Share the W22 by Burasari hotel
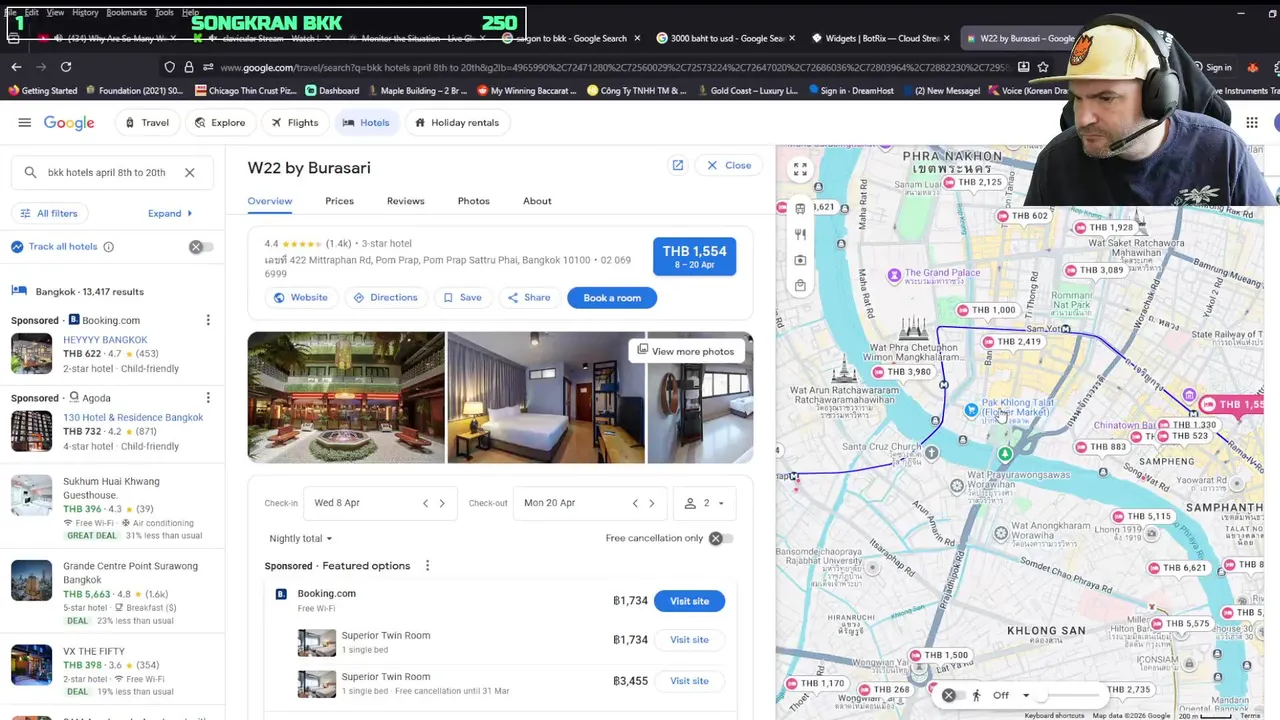 click(529, 297)
